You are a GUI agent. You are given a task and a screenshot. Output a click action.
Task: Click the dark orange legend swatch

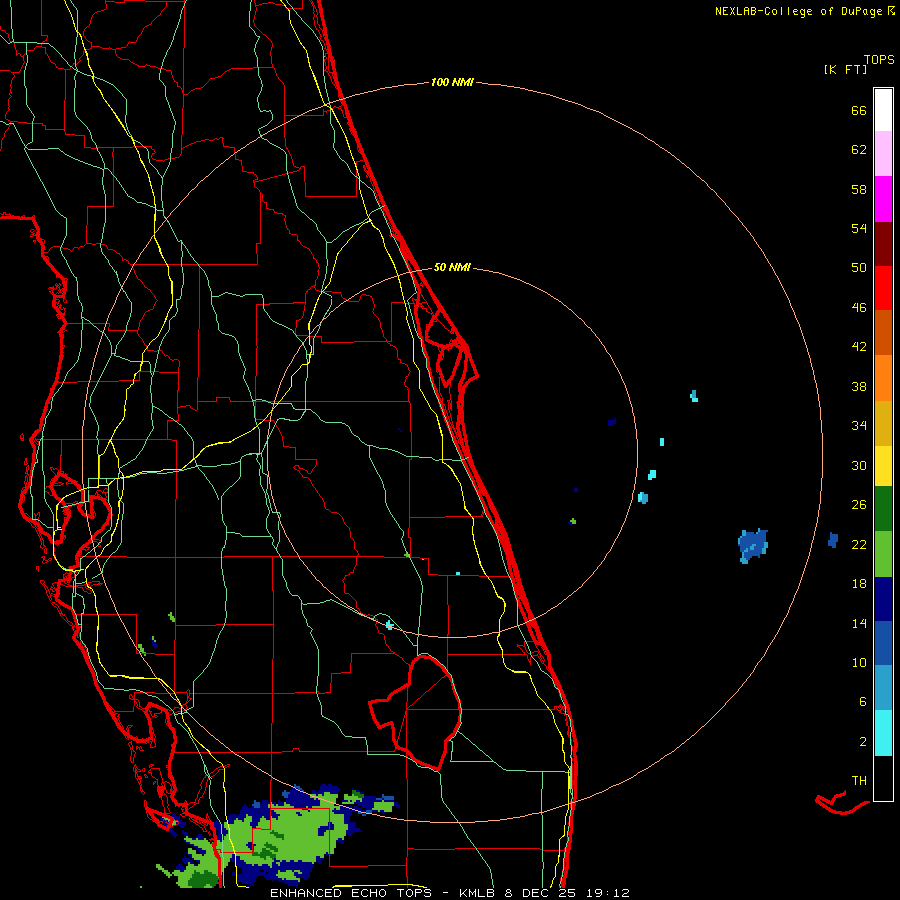883,333
